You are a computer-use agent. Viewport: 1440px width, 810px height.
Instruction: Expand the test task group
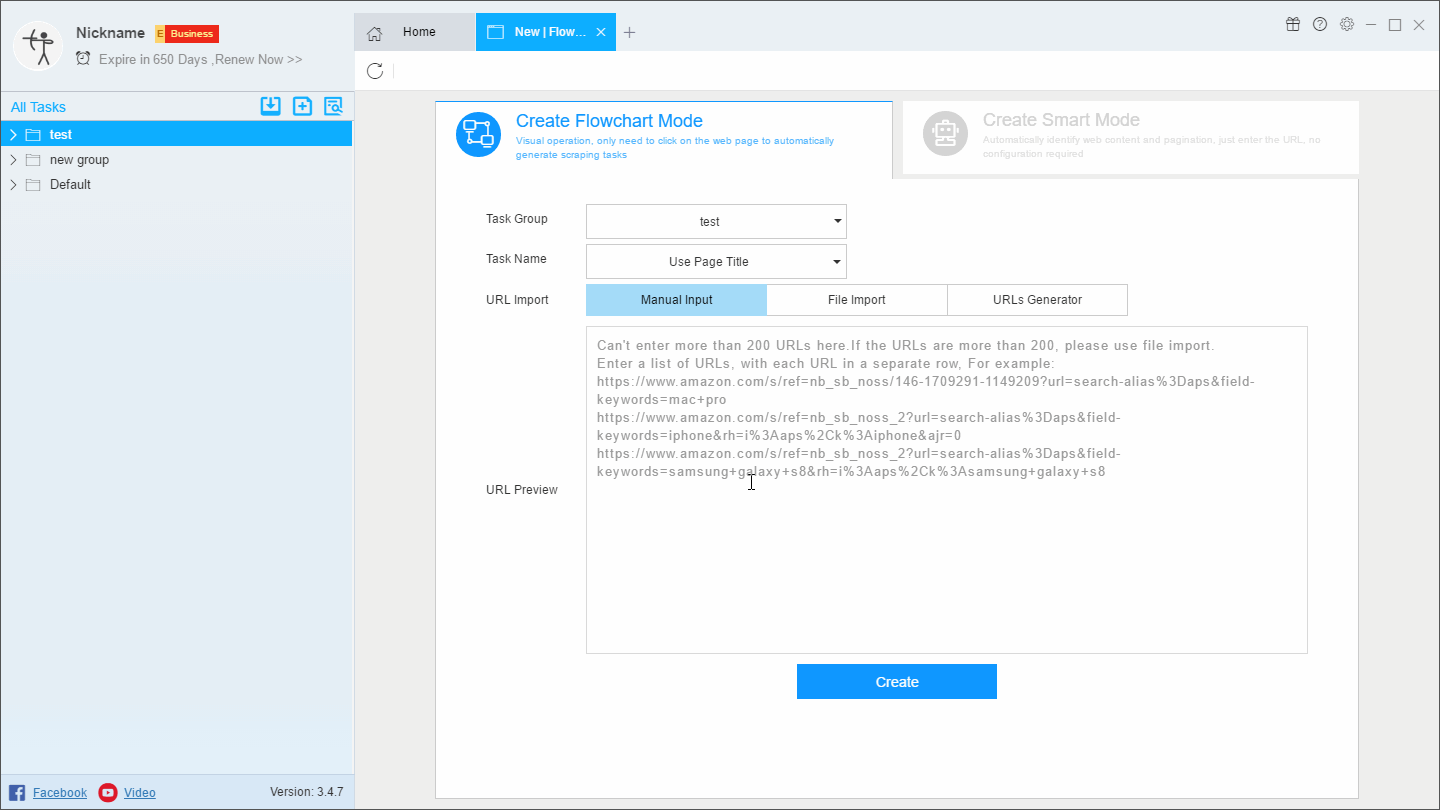pos(13,135)
